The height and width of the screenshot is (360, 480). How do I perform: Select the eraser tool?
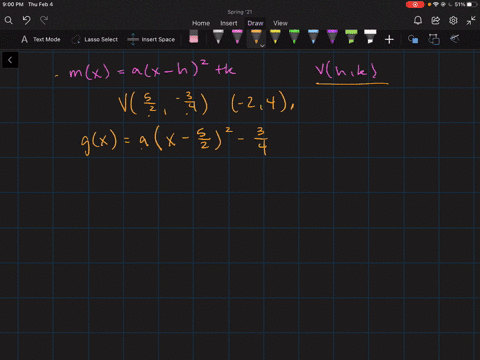(194, 37)
